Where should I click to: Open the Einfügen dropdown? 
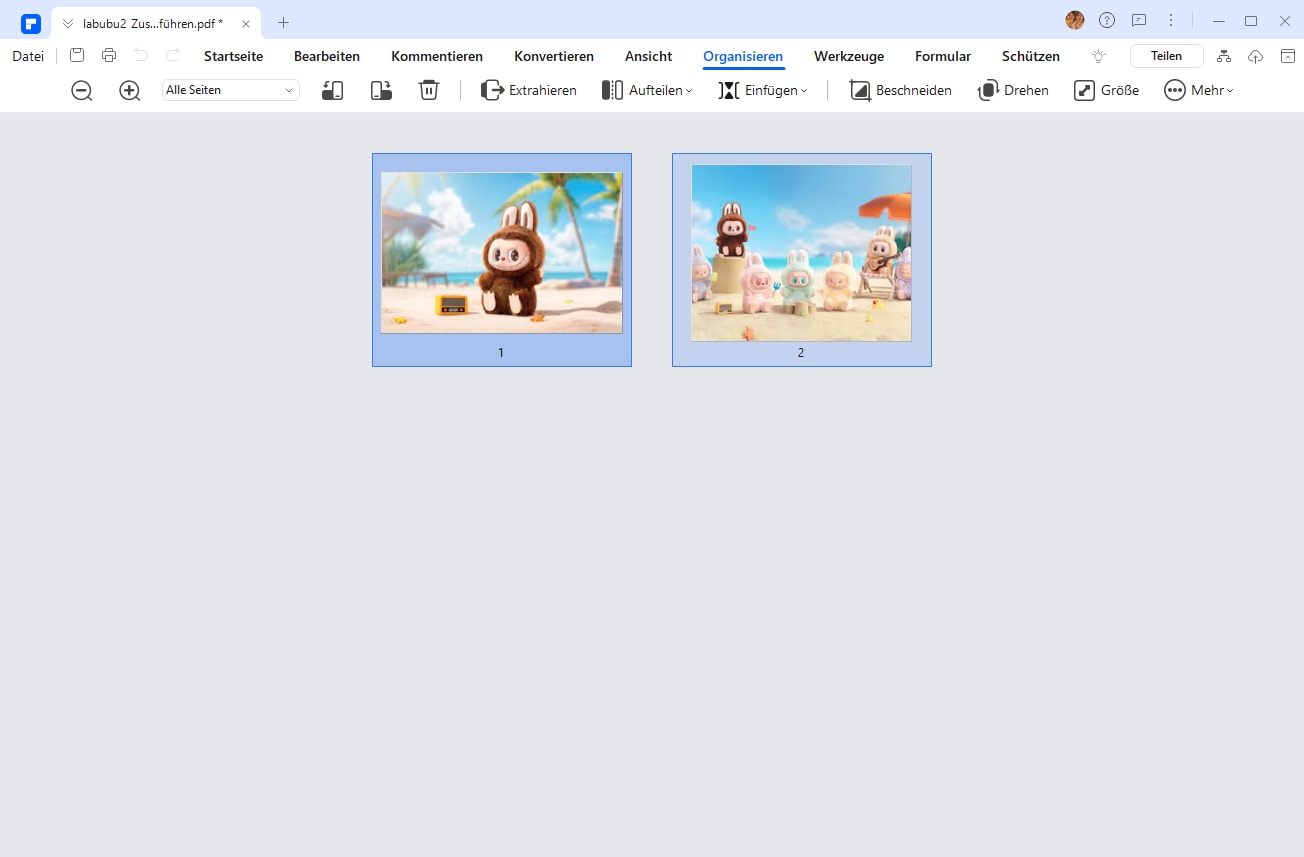click(763, 90)
